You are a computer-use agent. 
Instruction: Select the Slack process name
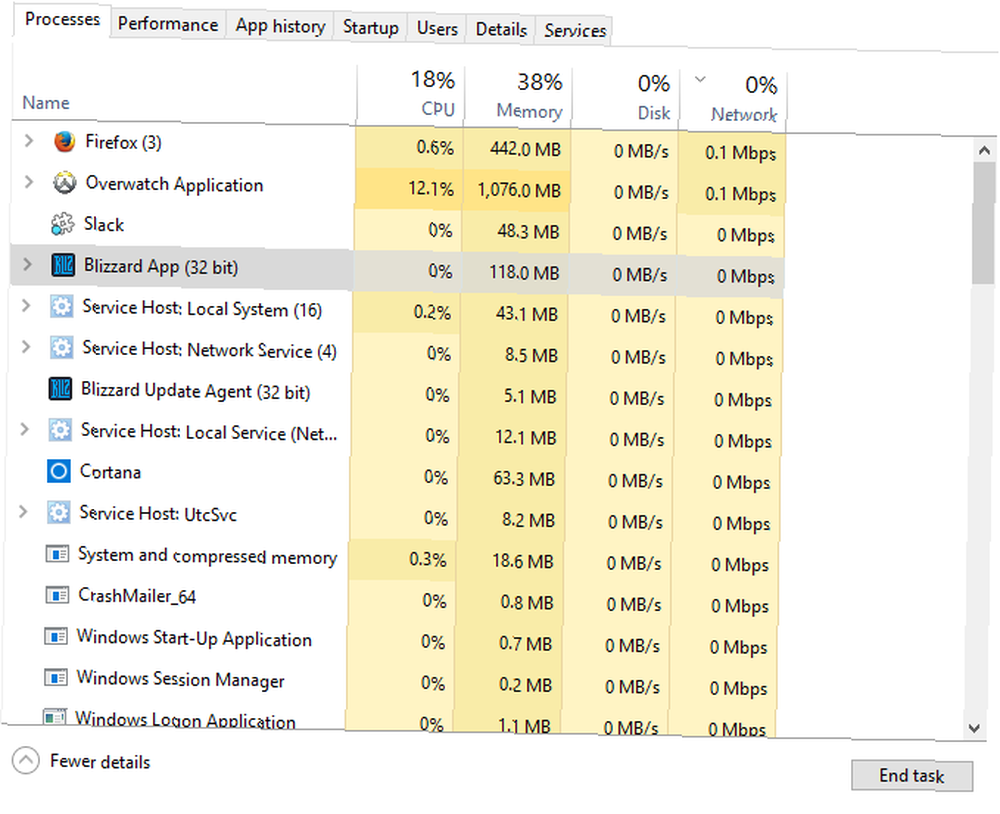coord(104,225)
